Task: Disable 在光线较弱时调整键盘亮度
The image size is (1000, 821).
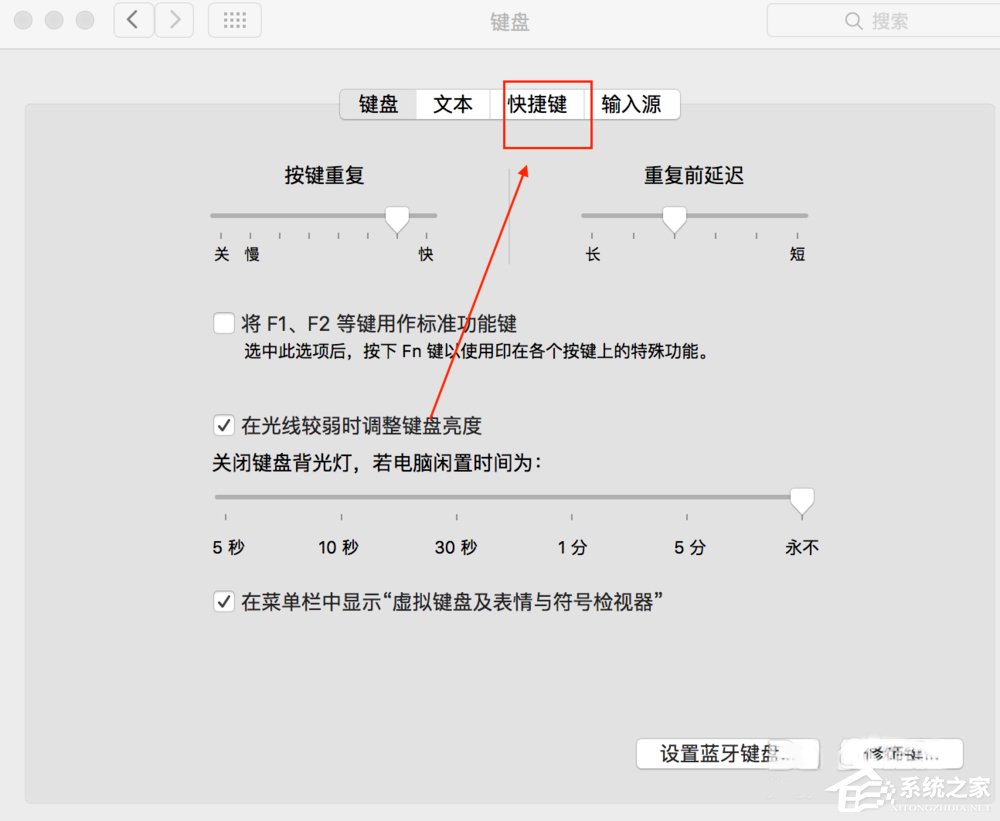Action: (224, 425)
